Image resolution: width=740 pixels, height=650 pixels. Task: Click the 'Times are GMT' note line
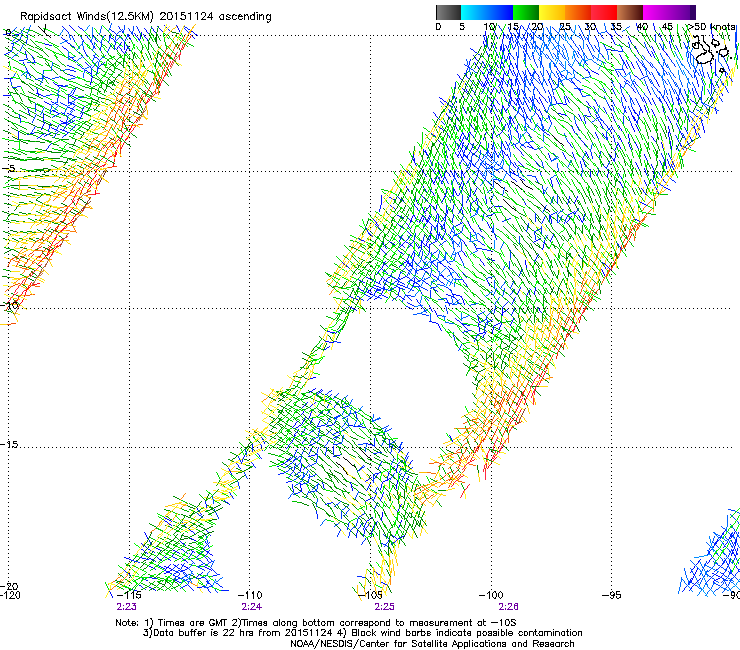pos(316,623)
